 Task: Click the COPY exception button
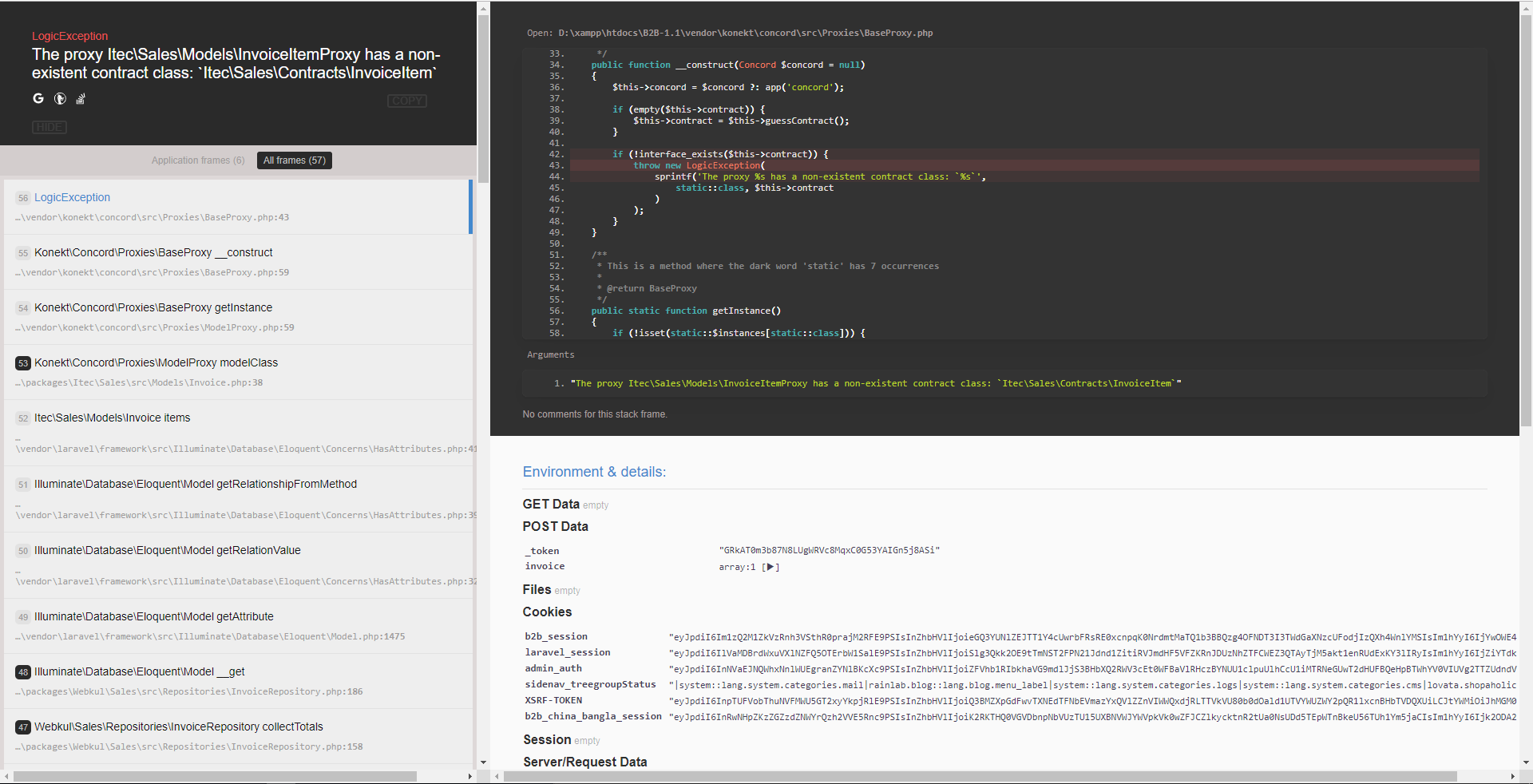tap(407, 101)
